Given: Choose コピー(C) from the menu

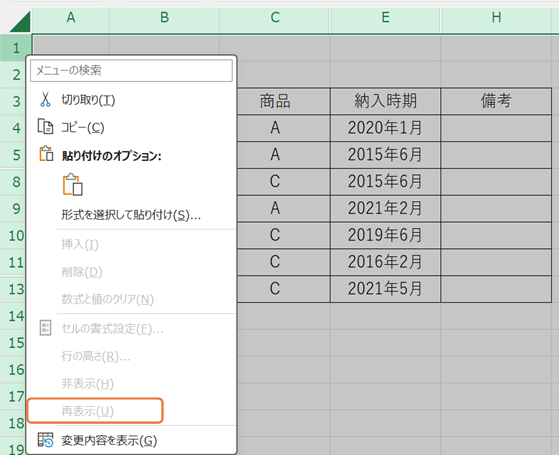Looking at the screenshot, I should tap(82, 127).
